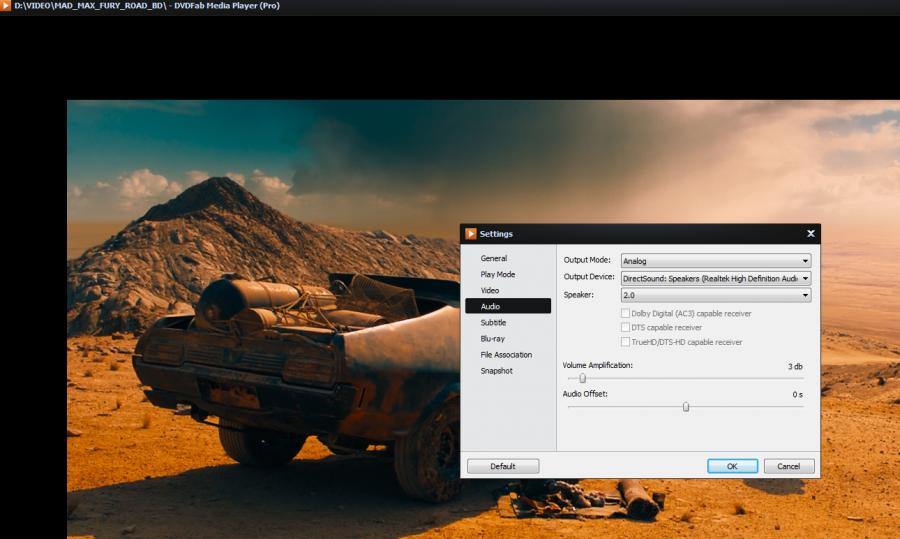The height and width of the screenshot is (539, 900).
Task: Expand the Output Mode dropdown
Action: [716, 261]
